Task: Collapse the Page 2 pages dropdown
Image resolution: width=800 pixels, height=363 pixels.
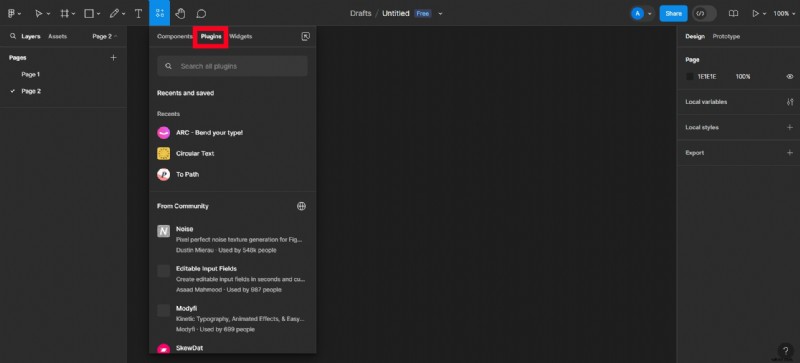Action: pos(105,36)
